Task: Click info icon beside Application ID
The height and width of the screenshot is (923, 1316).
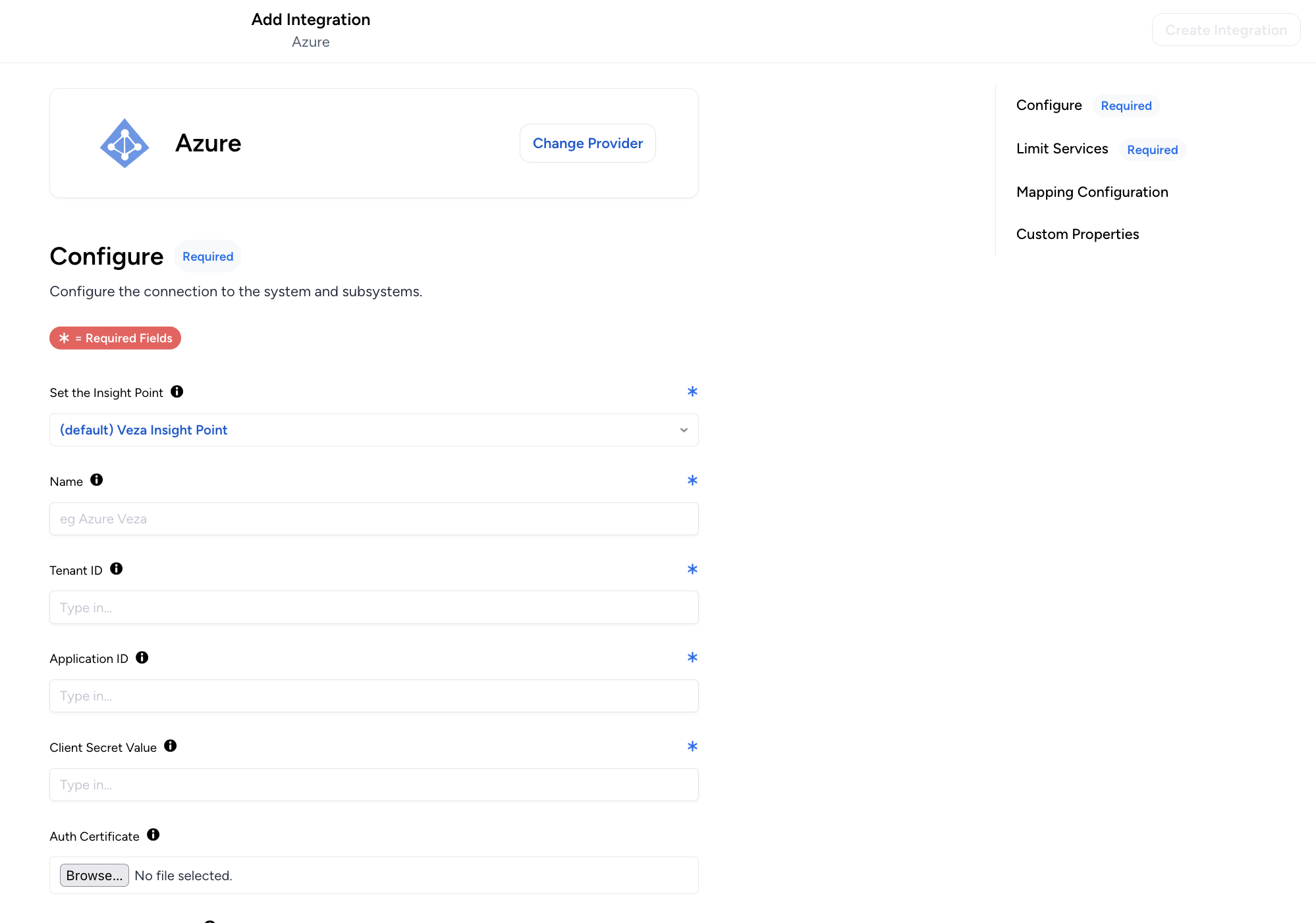Action: 142,658
